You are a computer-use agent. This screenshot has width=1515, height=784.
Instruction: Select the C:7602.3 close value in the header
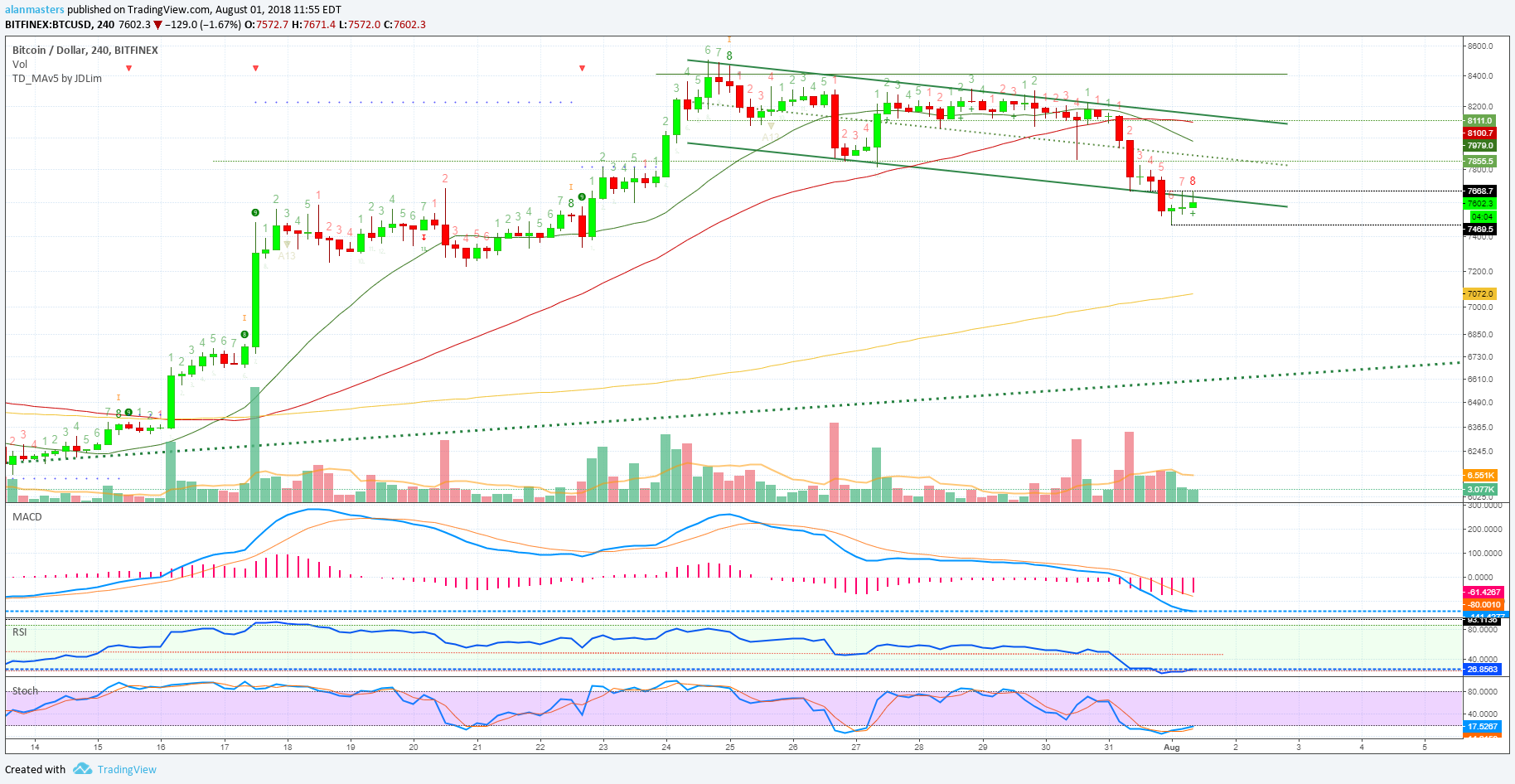(x=404, y=24)
